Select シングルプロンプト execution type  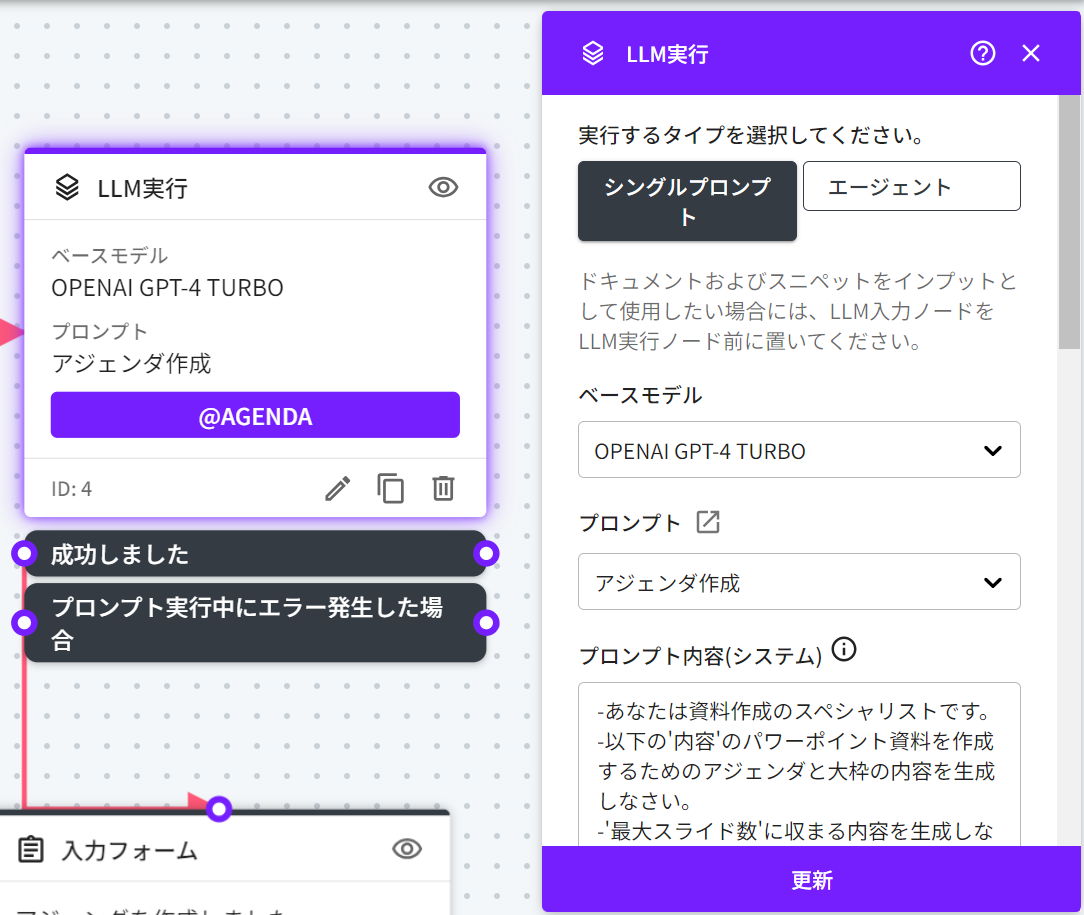coord(687,201)
